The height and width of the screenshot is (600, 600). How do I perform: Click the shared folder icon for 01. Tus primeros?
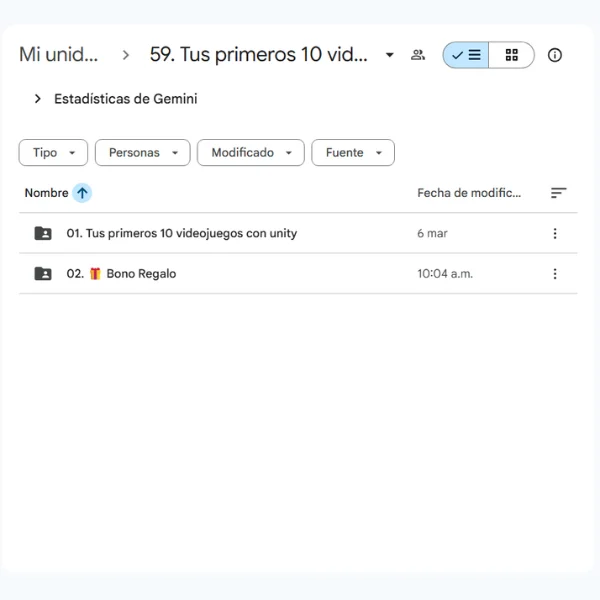(x=43, y=234)
